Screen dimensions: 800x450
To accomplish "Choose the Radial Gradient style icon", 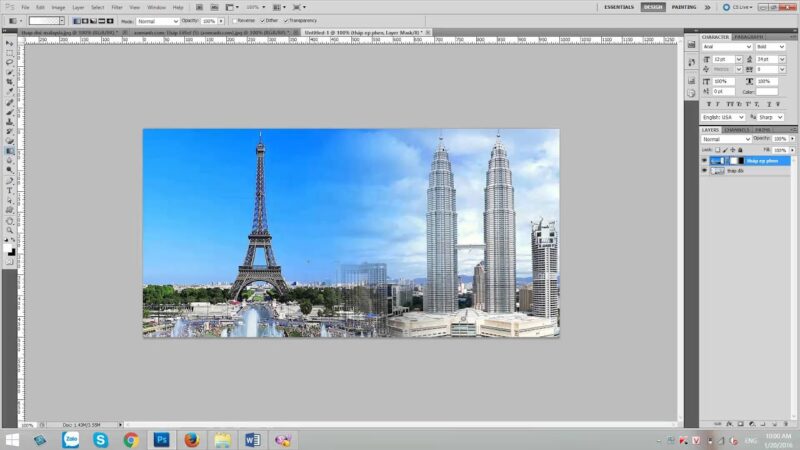I will point(85,21).
